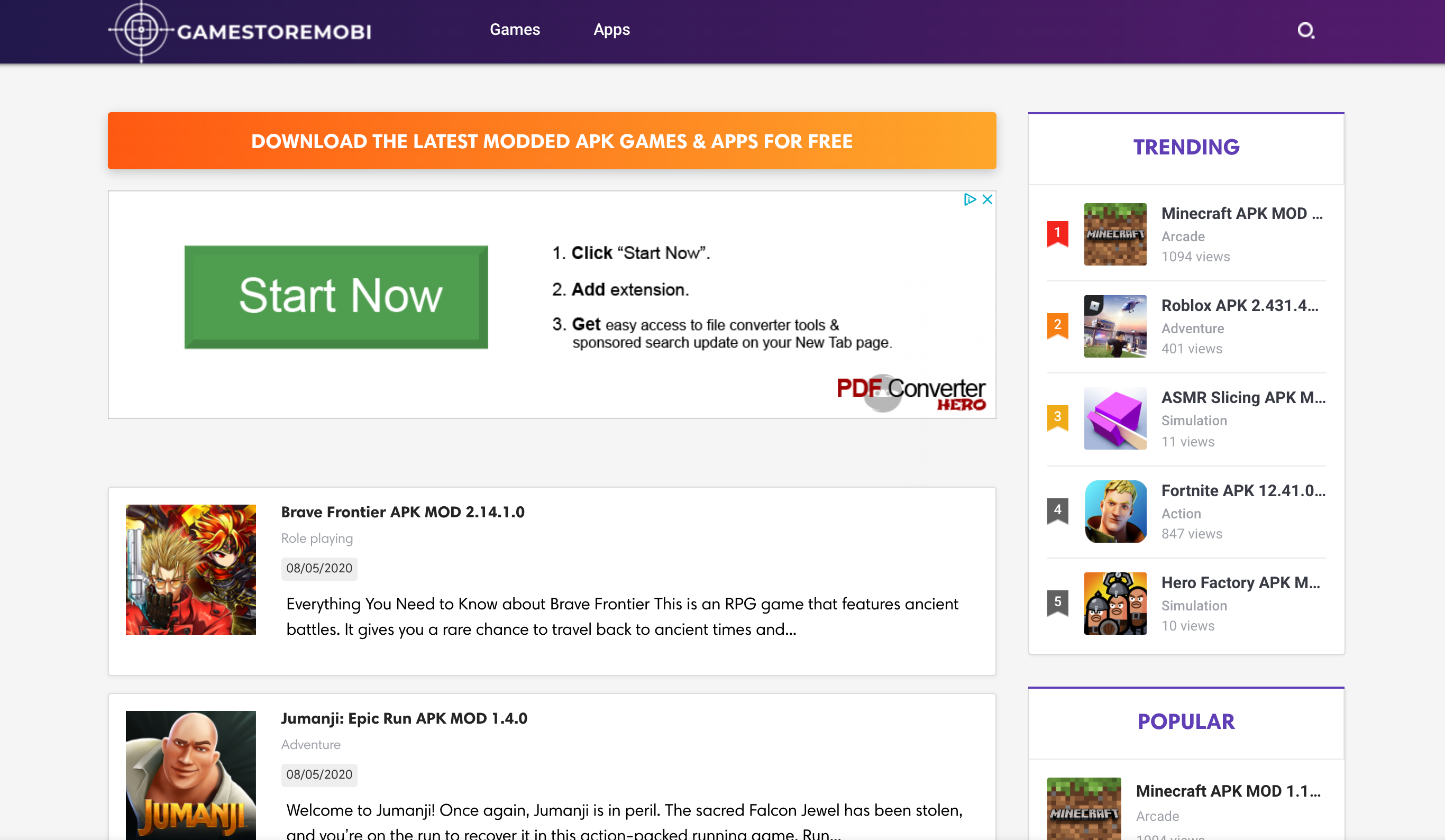
Task: Click the Minecraft icon in Popular section
Action: [x=1083, y=808]
